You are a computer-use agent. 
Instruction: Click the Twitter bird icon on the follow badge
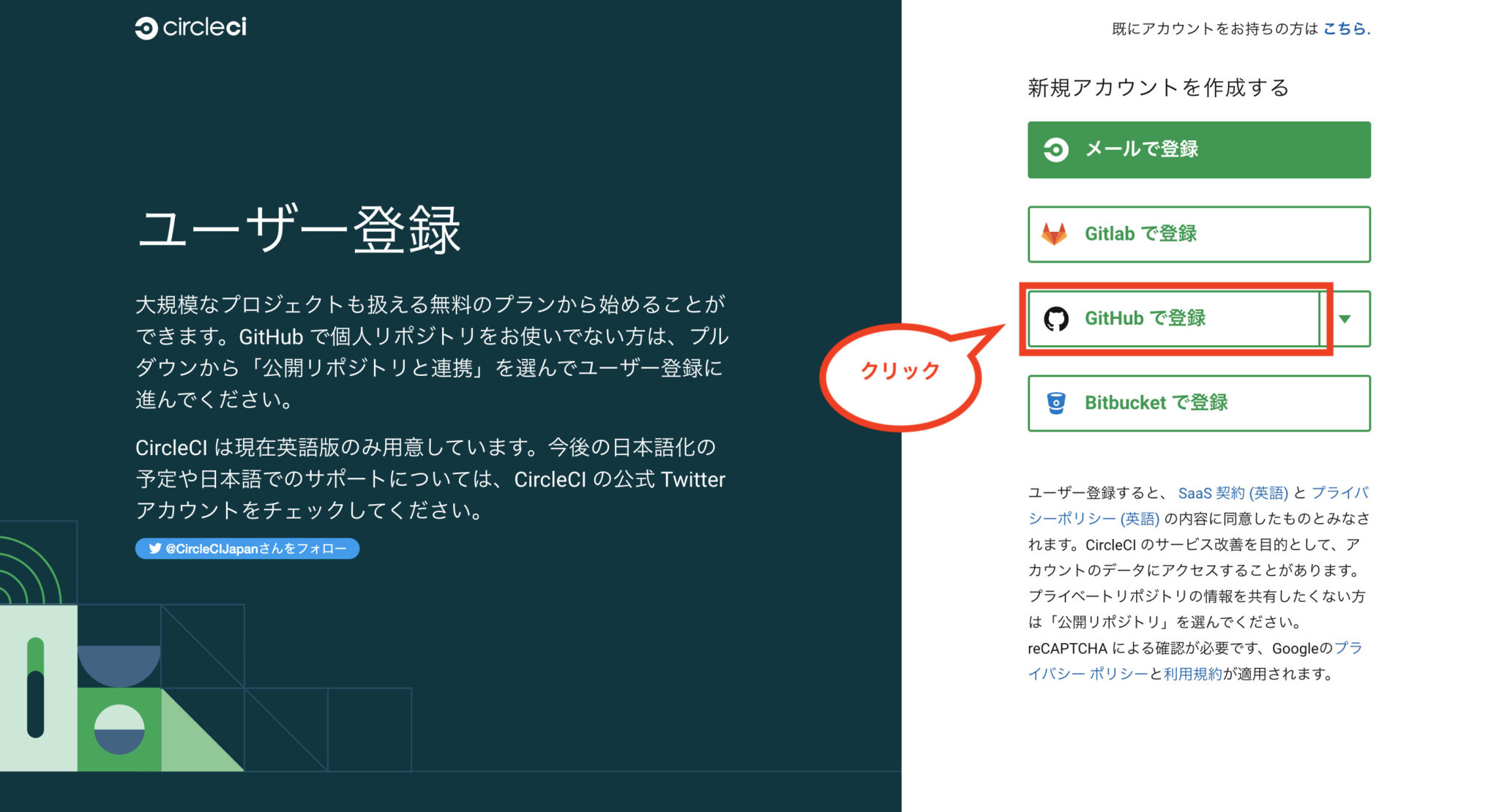point(156,549)
